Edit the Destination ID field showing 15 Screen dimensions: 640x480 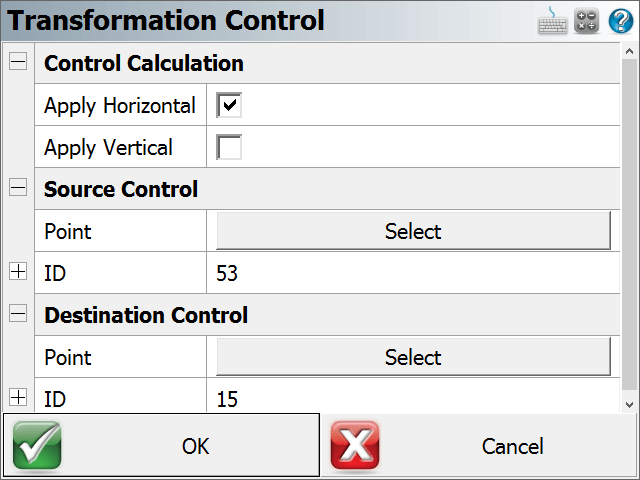(x=413, y=396)
